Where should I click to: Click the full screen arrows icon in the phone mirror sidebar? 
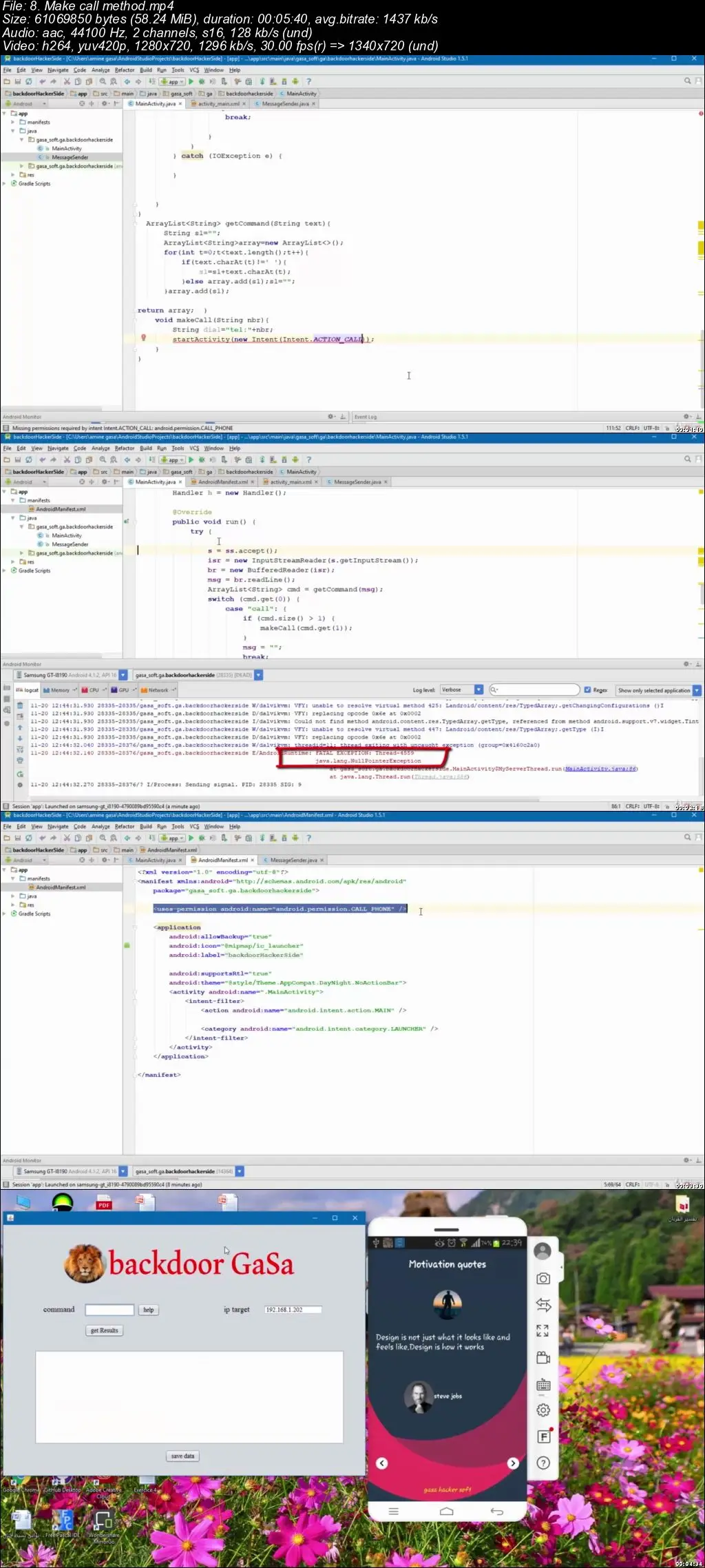click(543, 1331)
